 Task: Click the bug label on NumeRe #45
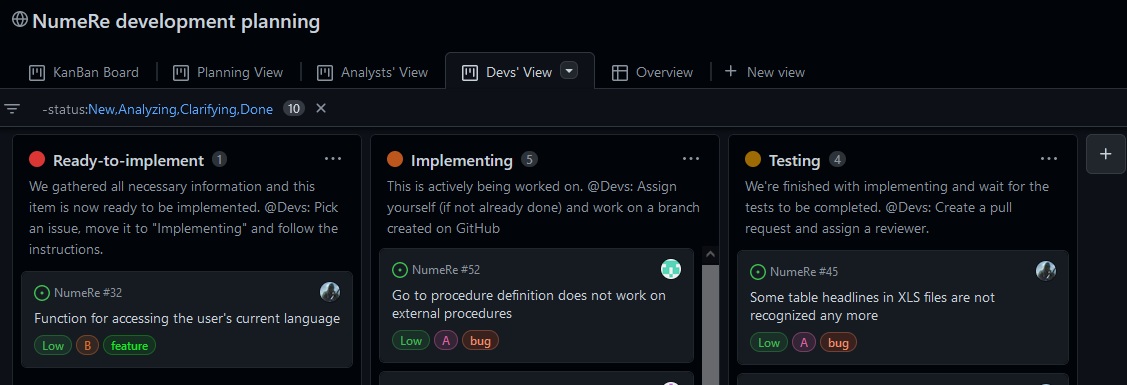(838, 343)
